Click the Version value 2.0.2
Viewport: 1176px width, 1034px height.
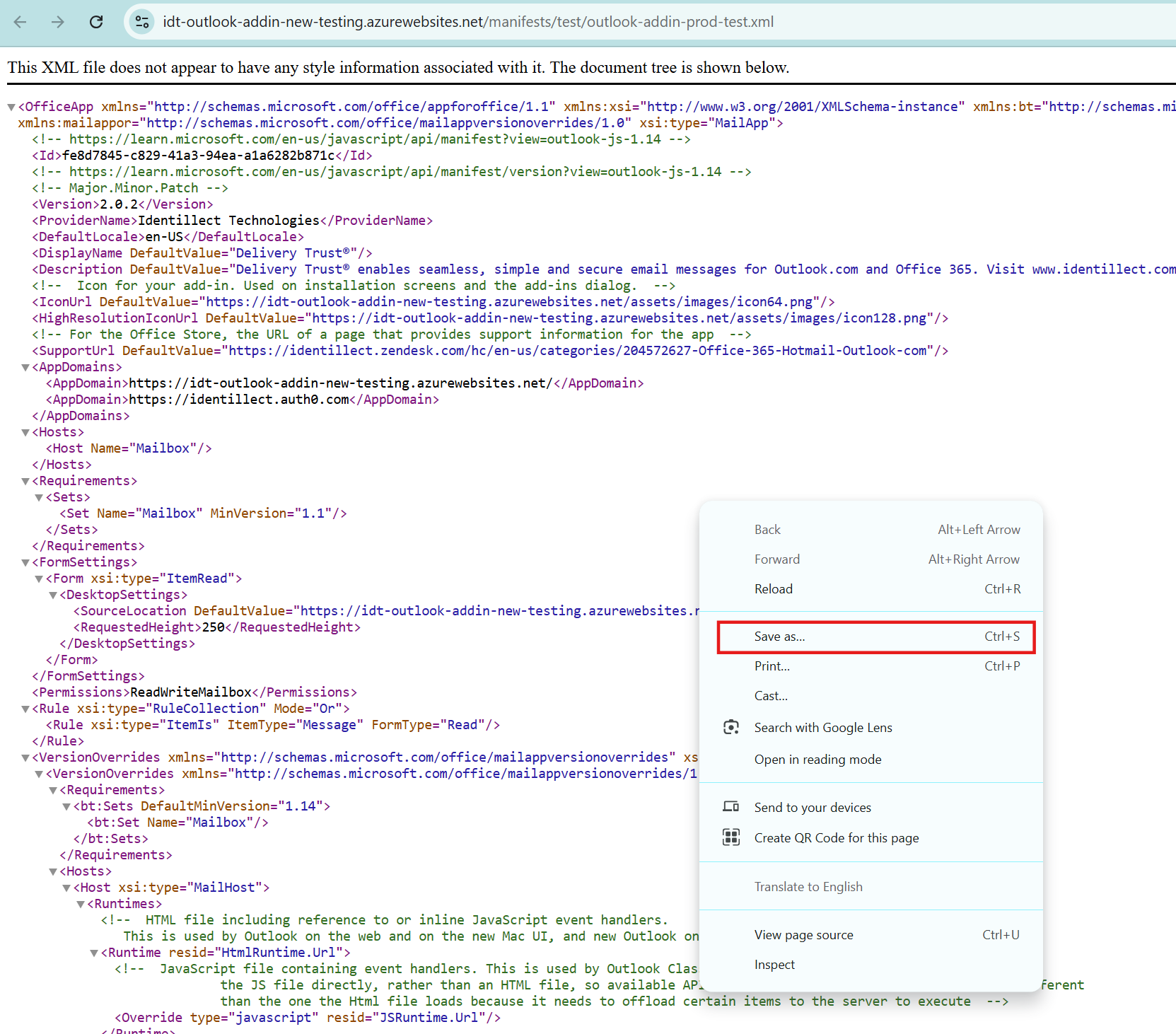(119, 204)
